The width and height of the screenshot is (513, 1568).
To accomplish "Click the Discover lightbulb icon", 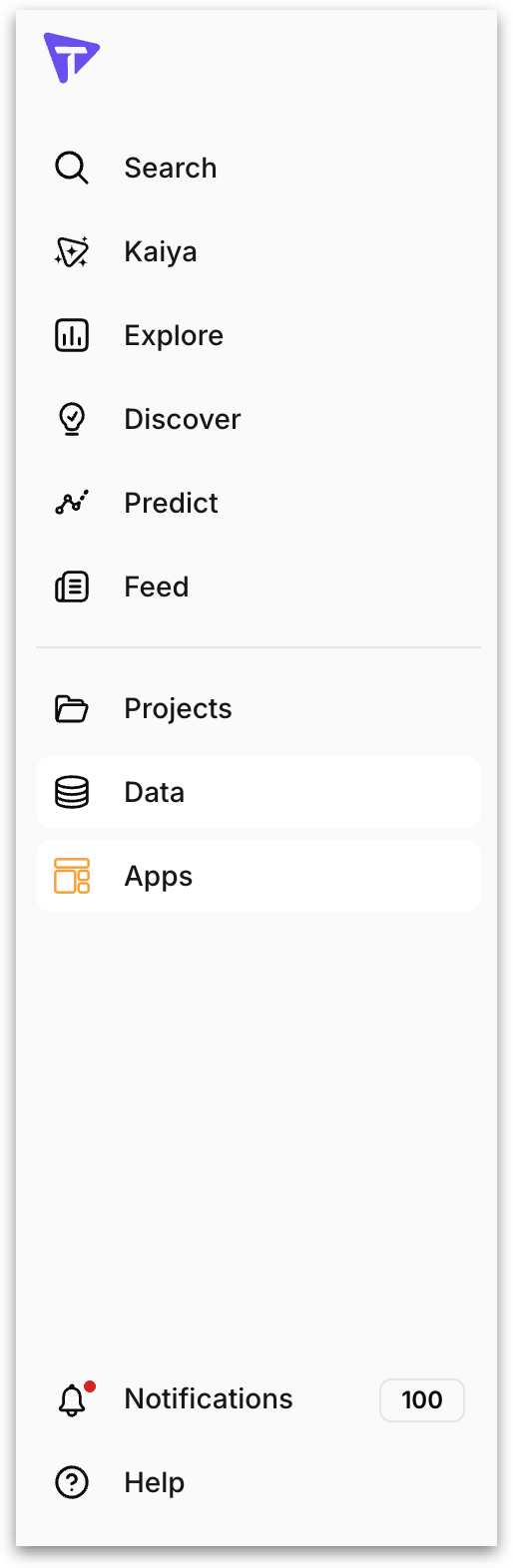I will coord(71,419).
